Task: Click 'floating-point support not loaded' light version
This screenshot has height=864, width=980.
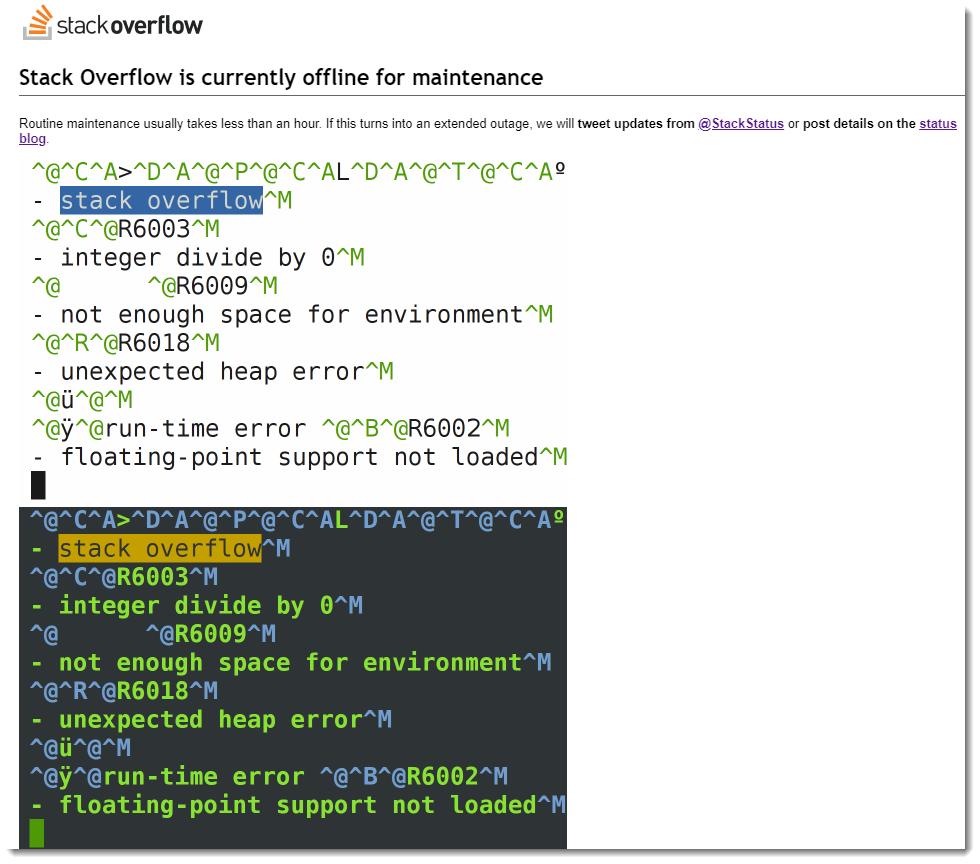Action: click(x=299, y=457)
